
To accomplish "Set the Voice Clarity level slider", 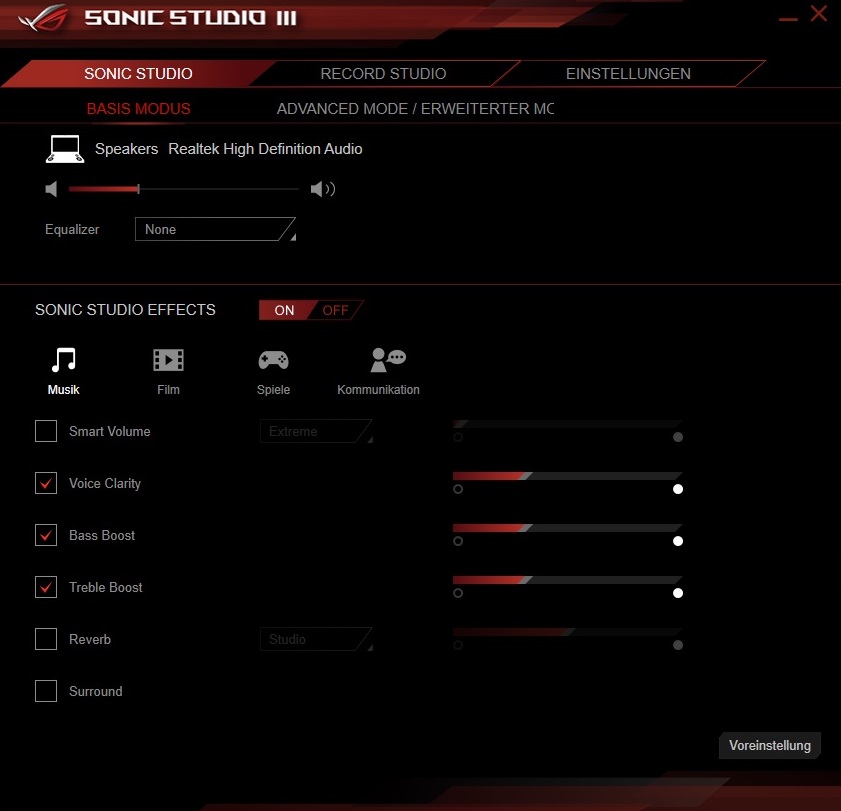I will coord(567,476).
